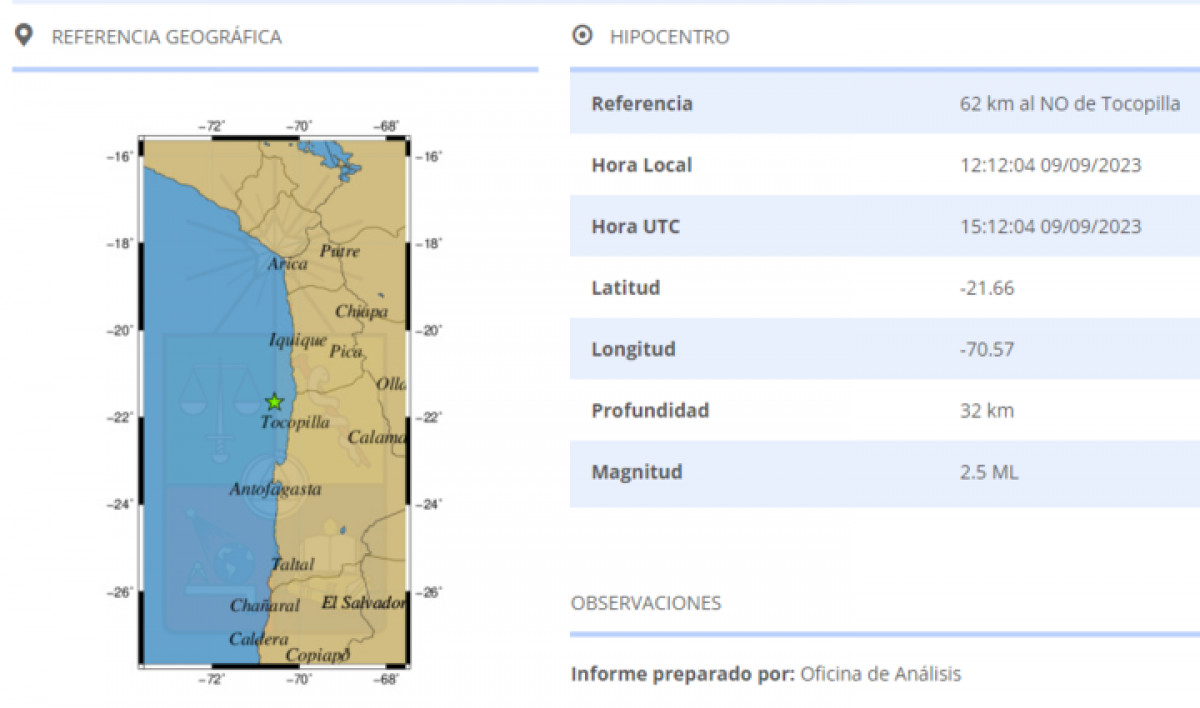Click Arica label on the map
The height and width of the screenshot is (708, 1200).
[x=287, y=264]
